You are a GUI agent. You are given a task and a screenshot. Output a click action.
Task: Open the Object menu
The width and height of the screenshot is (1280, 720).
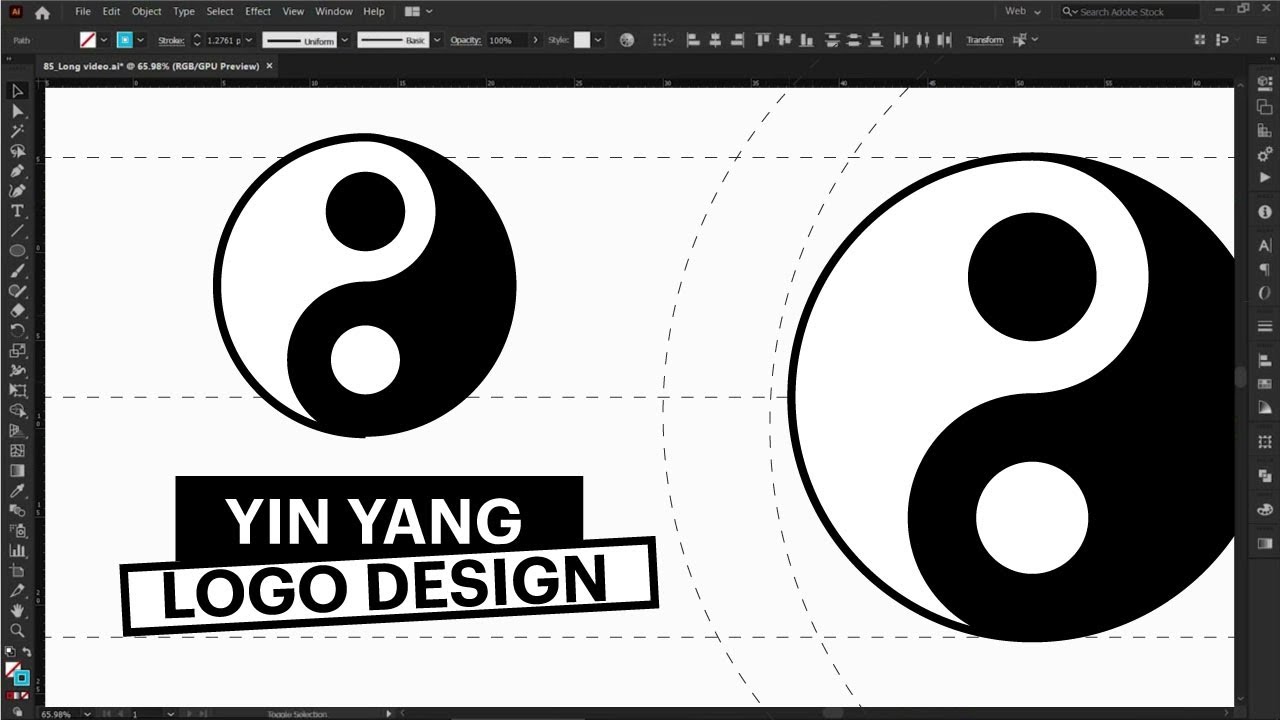click(147, 12)
